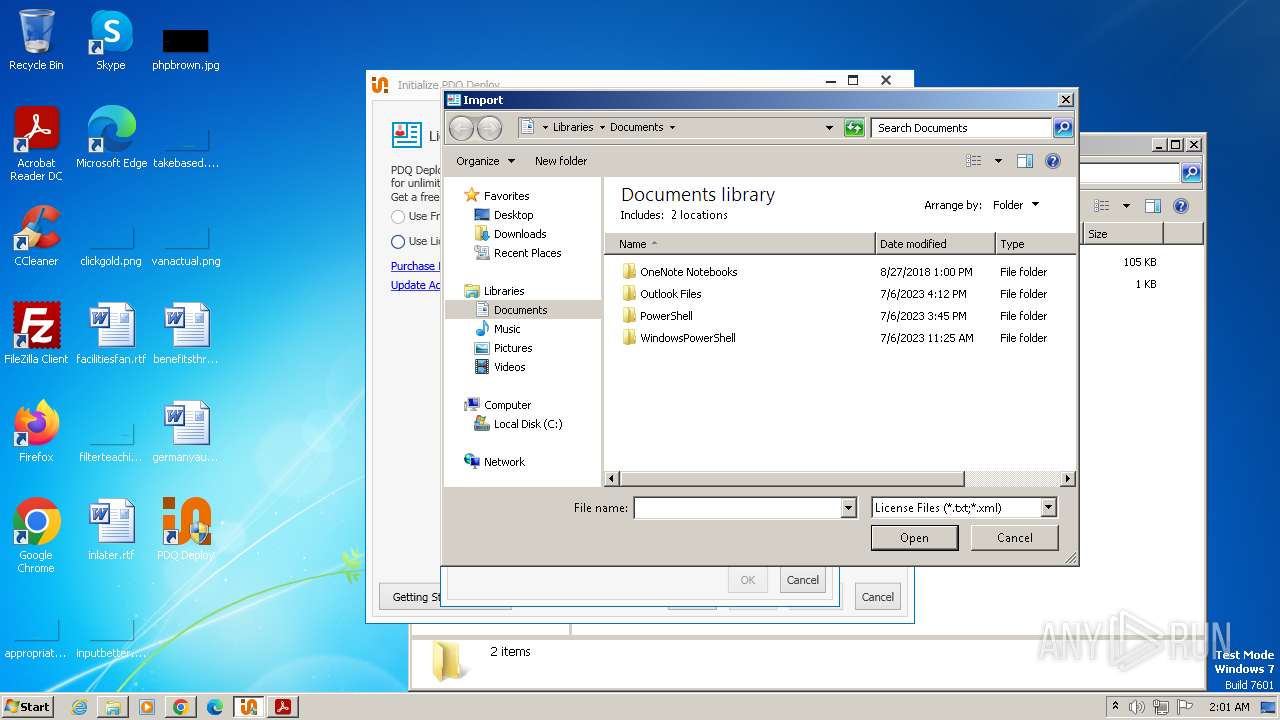The image size is (1280, 720).
Task: Click Cancel in Initialize PDQ Deploy window
Action: [877, 597]
